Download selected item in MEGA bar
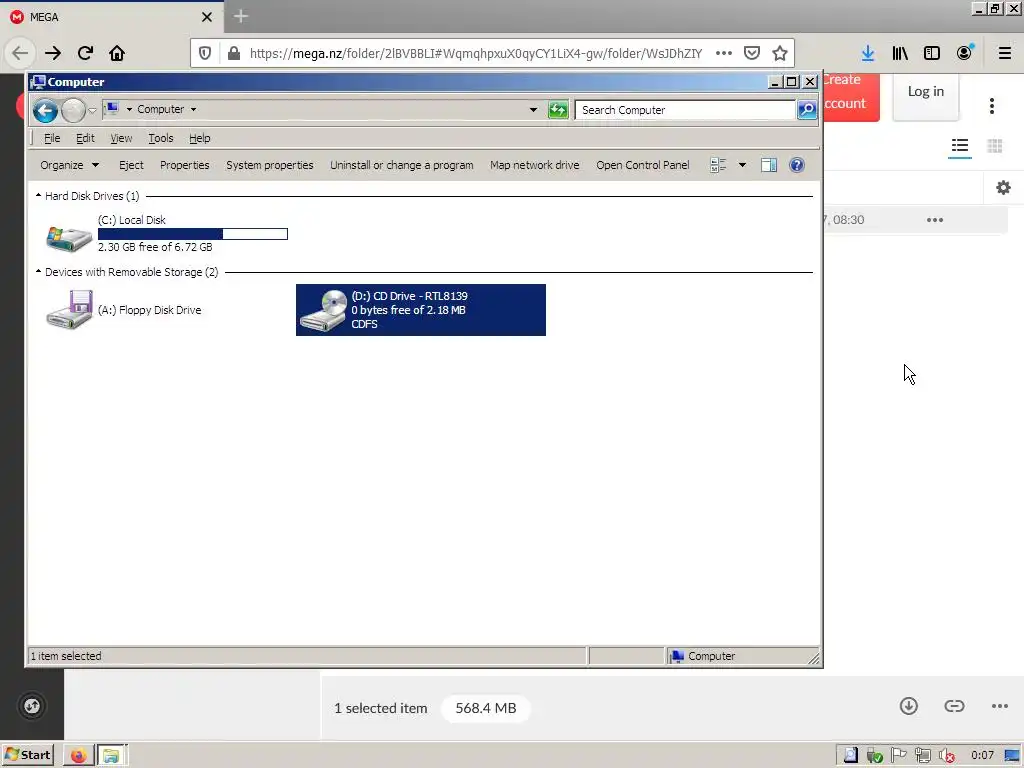Viewport: 1024px width, 768px height. (x=908, y=706)
